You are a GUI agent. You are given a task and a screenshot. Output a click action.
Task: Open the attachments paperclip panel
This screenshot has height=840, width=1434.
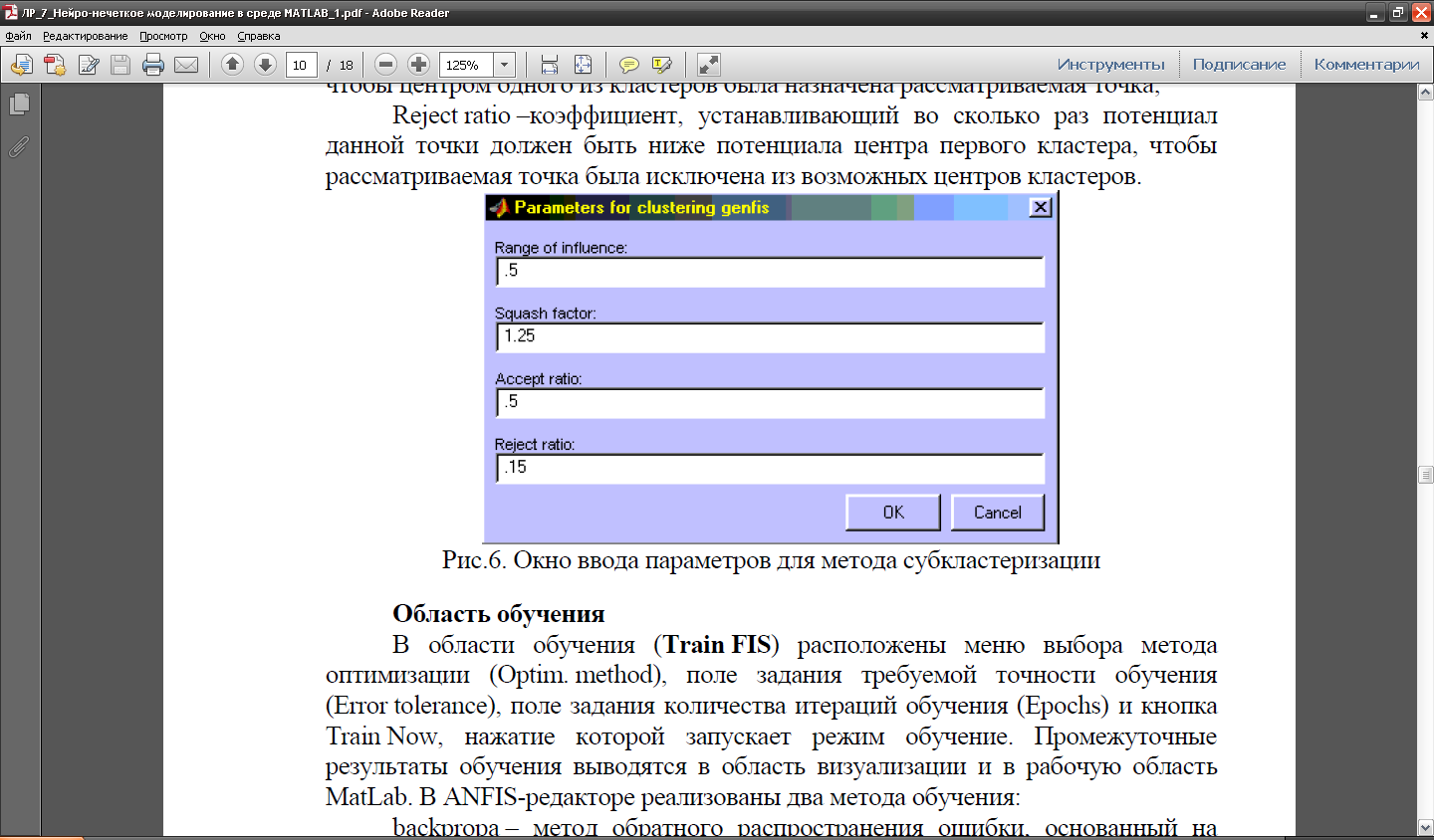pos(19,146)
